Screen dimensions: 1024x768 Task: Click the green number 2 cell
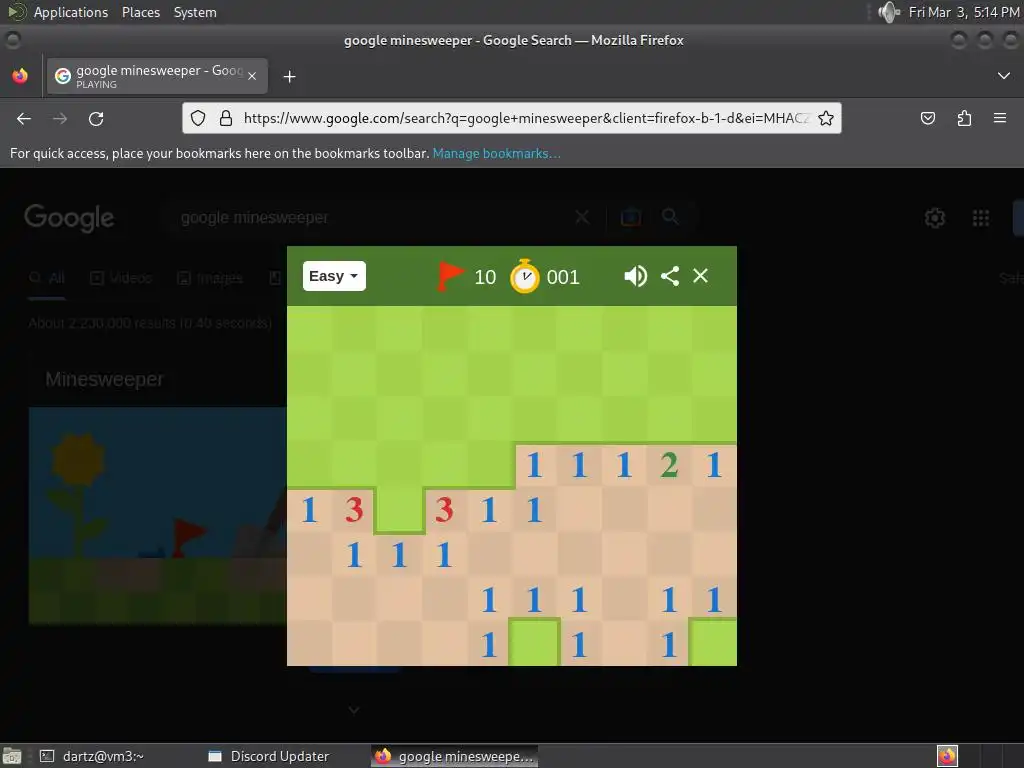[x=669, y=465]
